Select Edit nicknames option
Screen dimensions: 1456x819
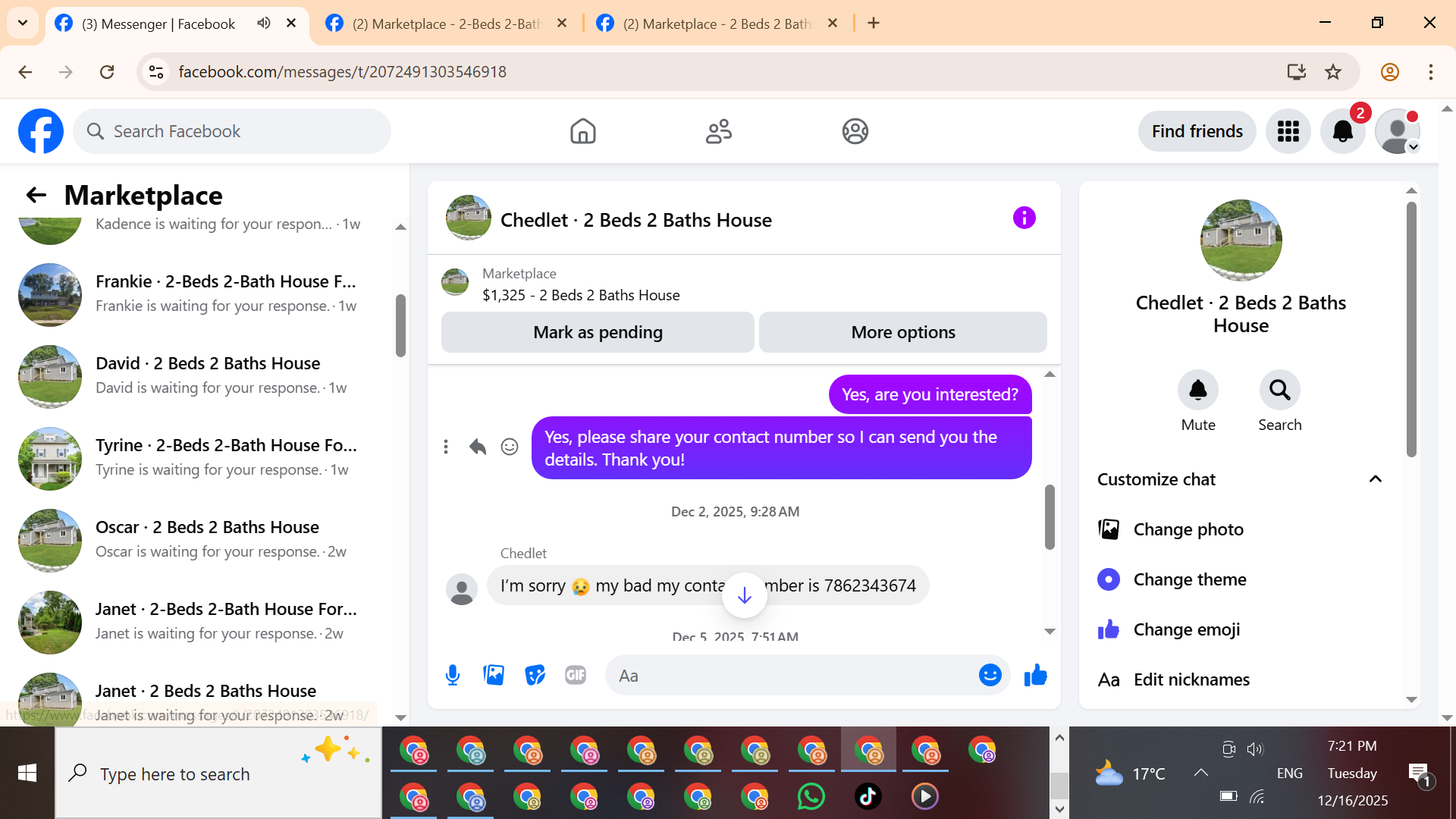pos(1241,679)
